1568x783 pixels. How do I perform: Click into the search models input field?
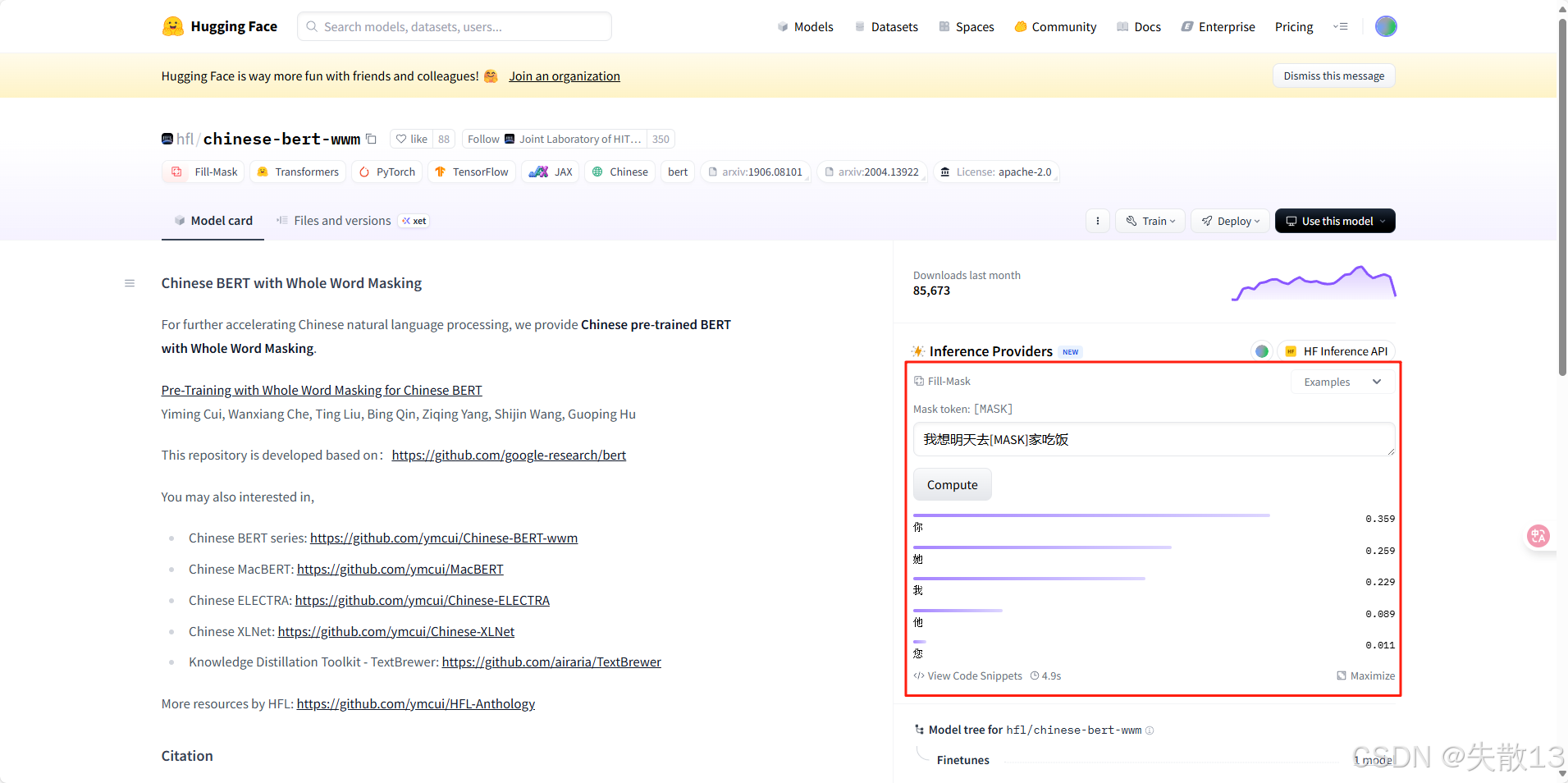[x=455, y=26]
